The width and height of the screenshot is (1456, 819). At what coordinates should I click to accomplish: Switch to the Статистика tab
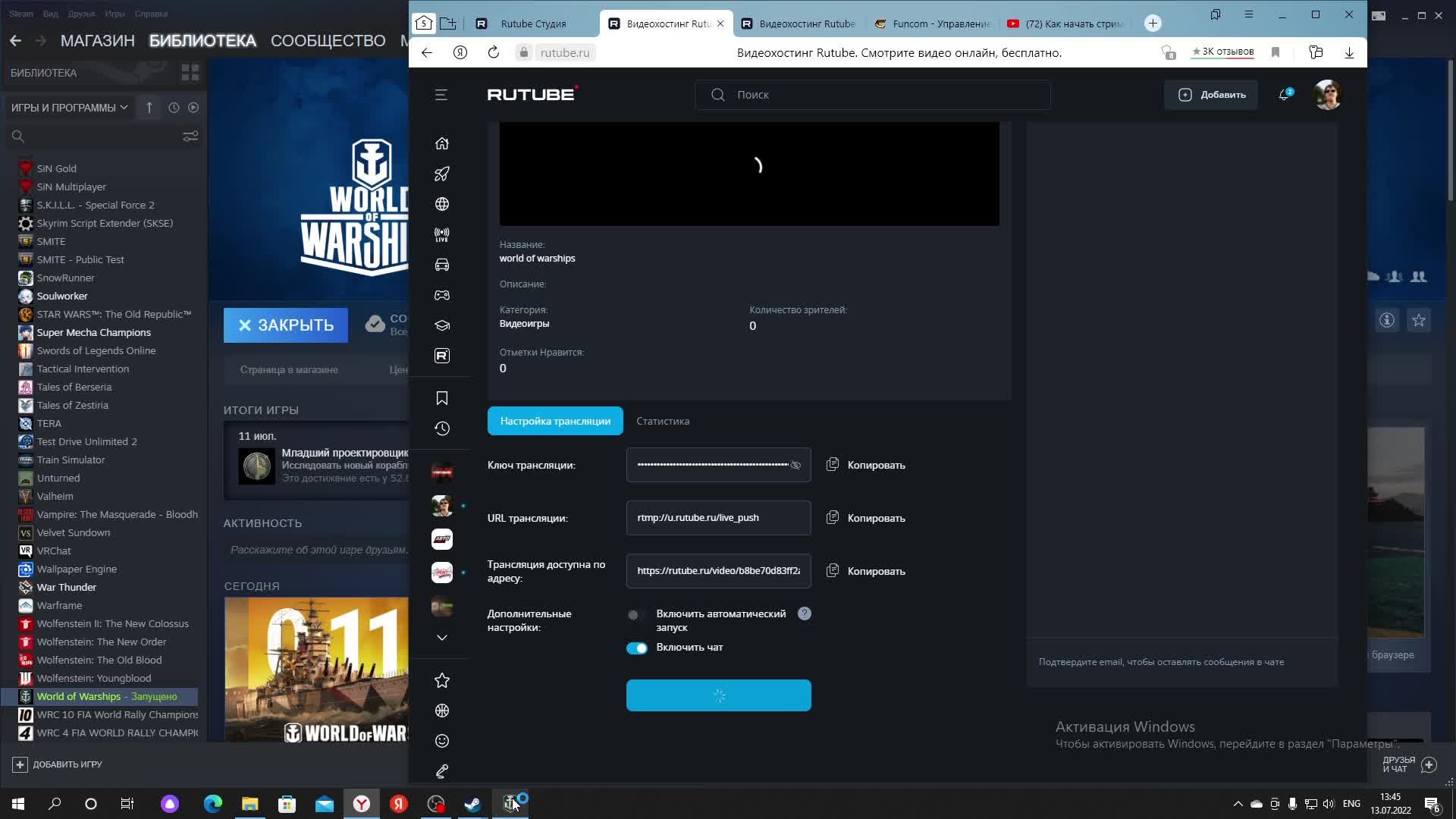(x=663, y=421)
